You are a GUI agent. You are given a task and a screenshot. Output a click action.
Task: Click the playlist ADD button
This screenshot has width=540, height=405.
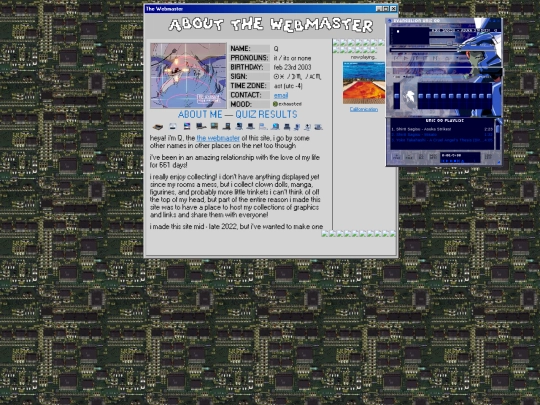coord(396,157)
